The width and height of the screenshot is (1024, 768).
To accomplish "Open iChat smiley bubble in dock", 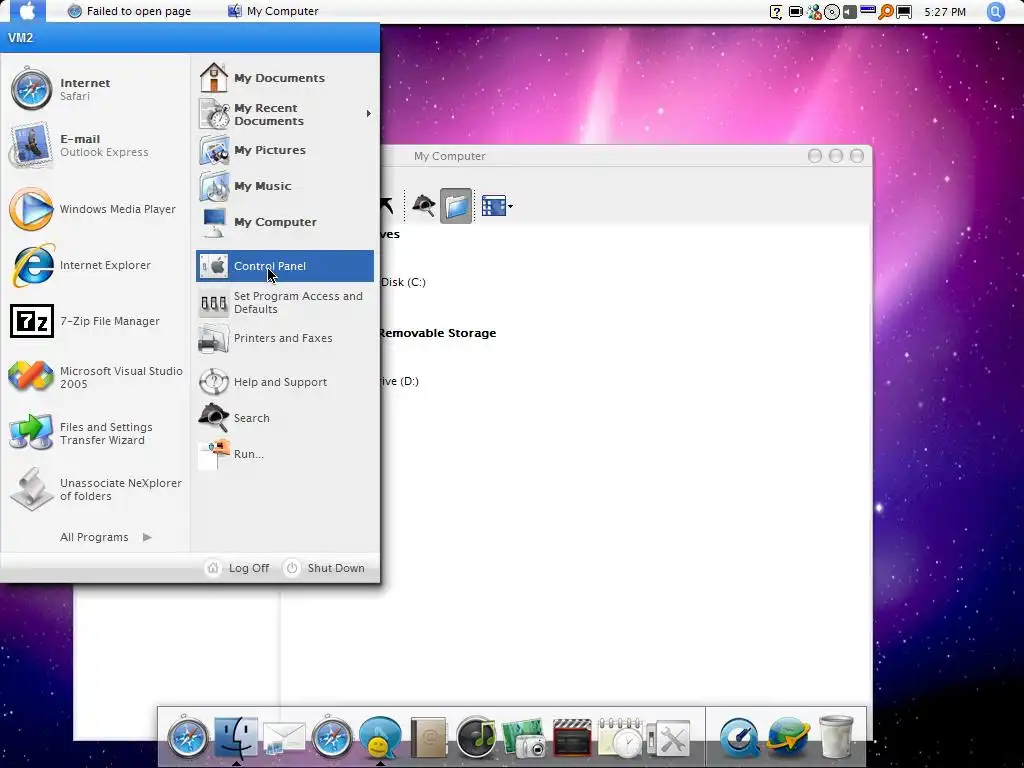I will pos(380,737).
